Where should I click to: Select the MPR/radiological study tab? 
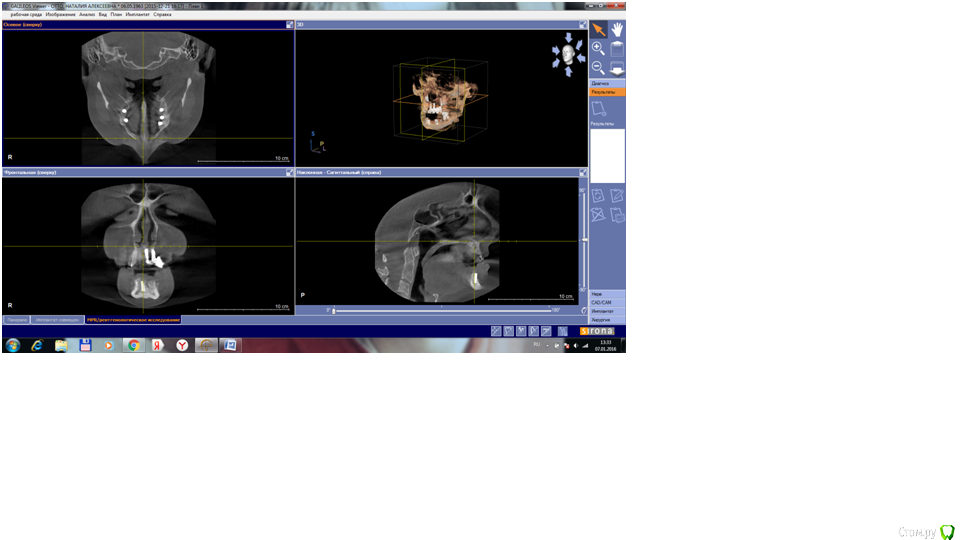133,319
